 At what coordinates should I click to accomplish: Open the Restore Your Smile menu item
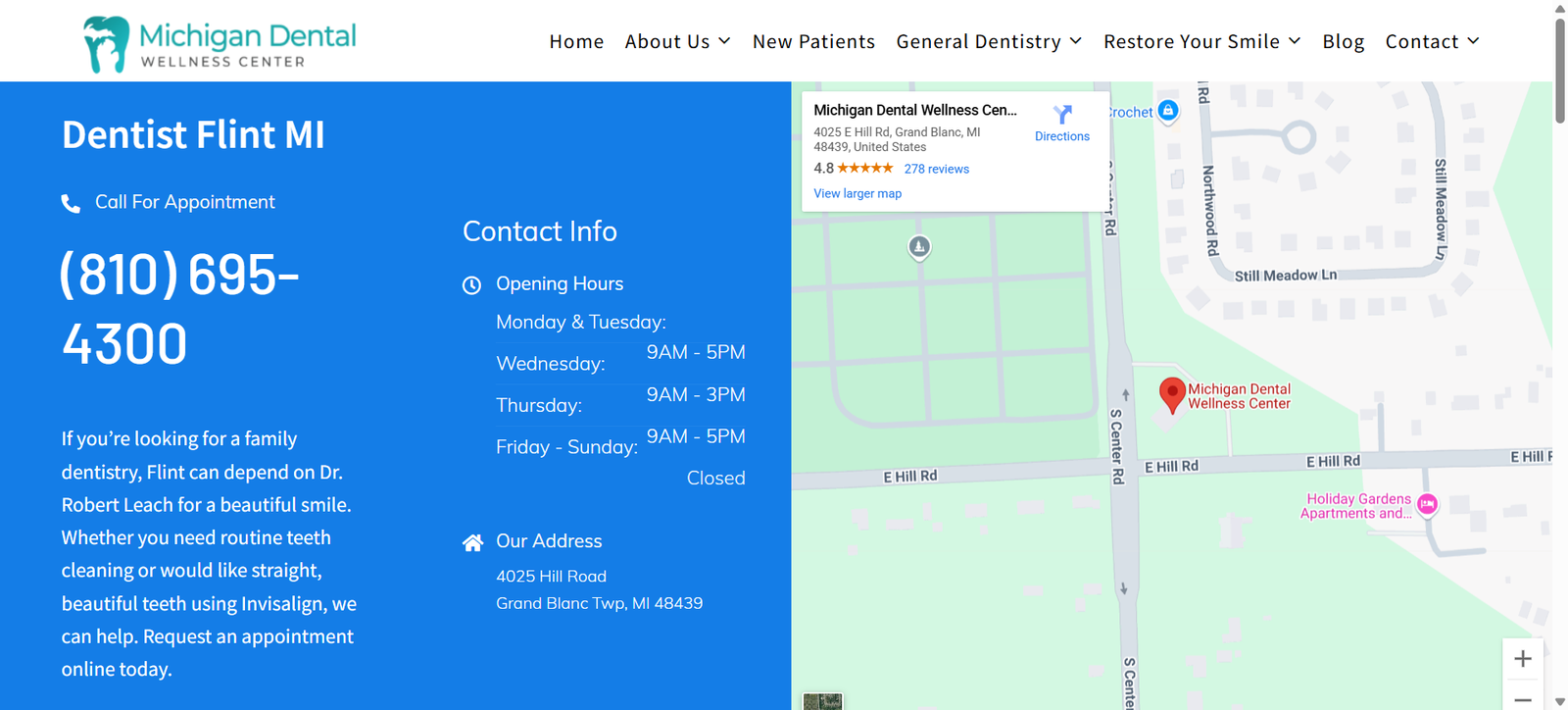(1192, 41)
